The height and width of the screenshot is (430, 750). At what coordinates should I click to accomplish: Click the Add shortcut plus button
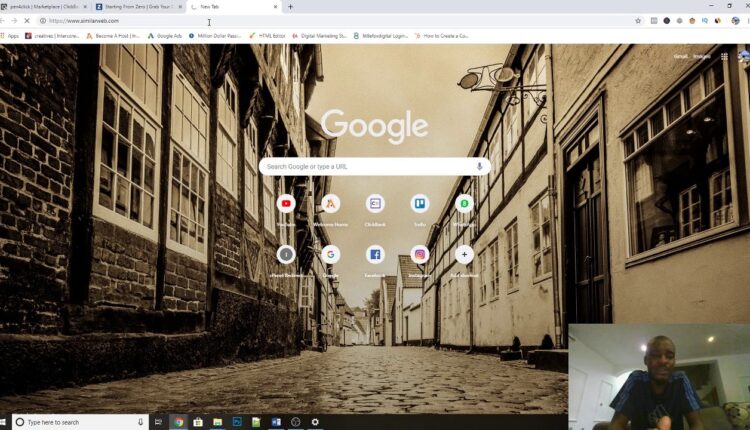click(x=464, y=255)
